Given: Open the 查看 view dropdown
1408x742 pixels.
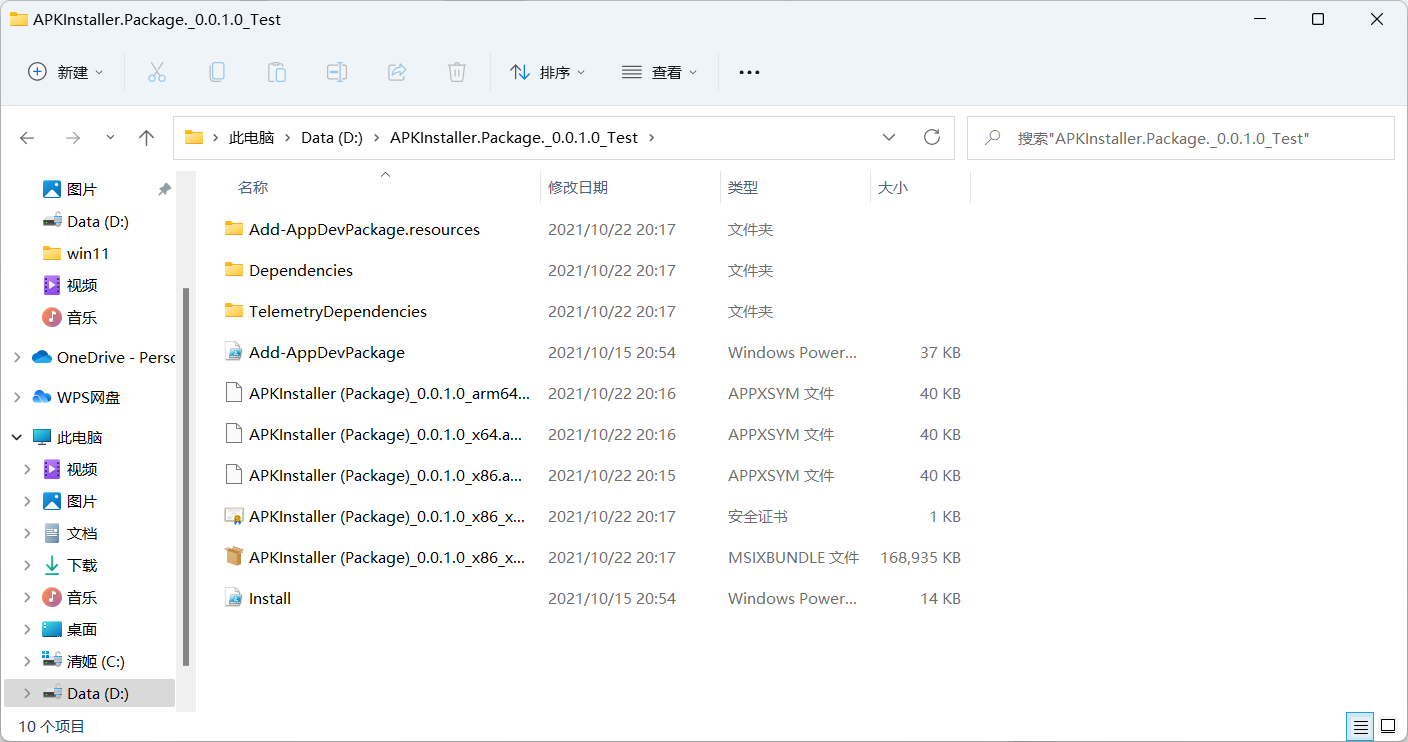Looking at the screenshot, I should point(660,72).
